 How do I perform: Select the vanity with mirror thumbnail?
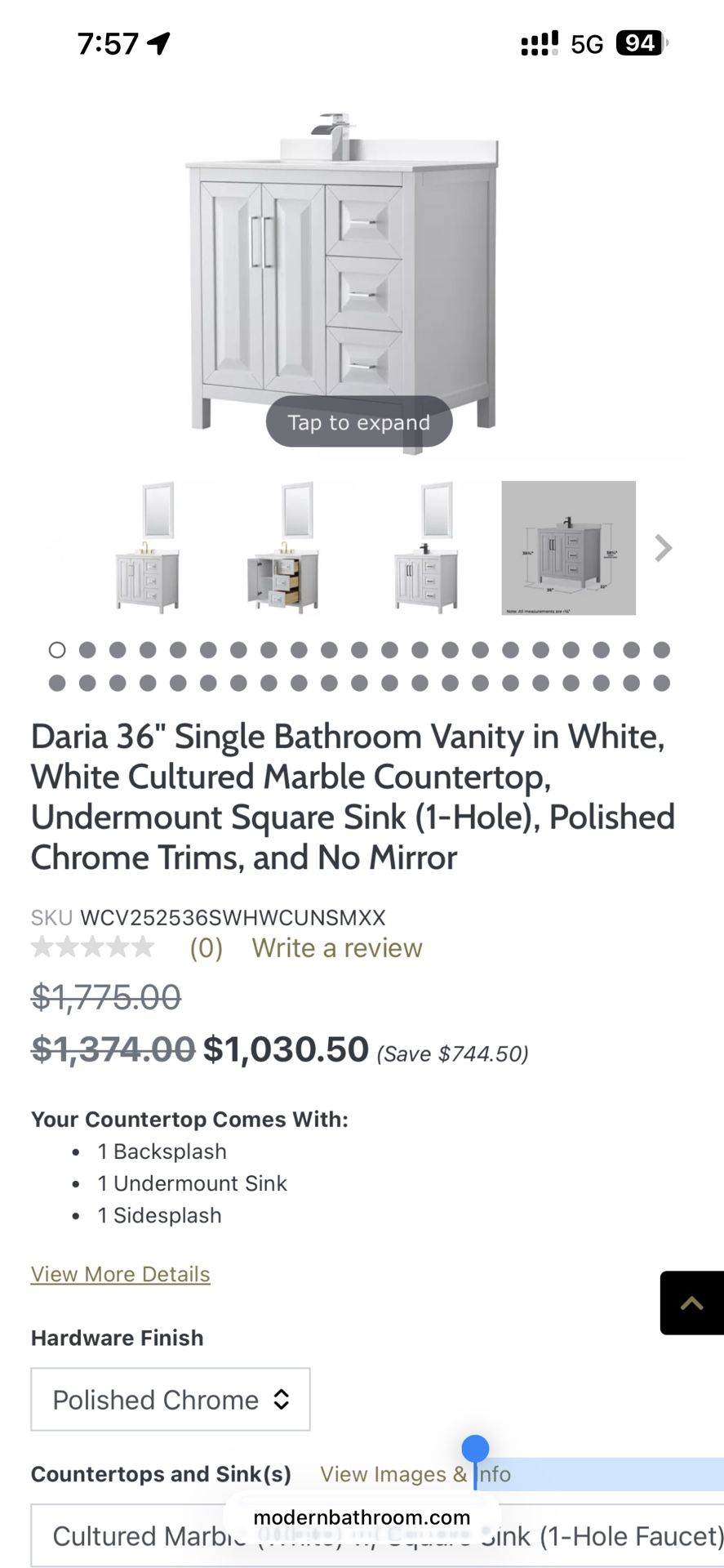click(x=149, y=548)
